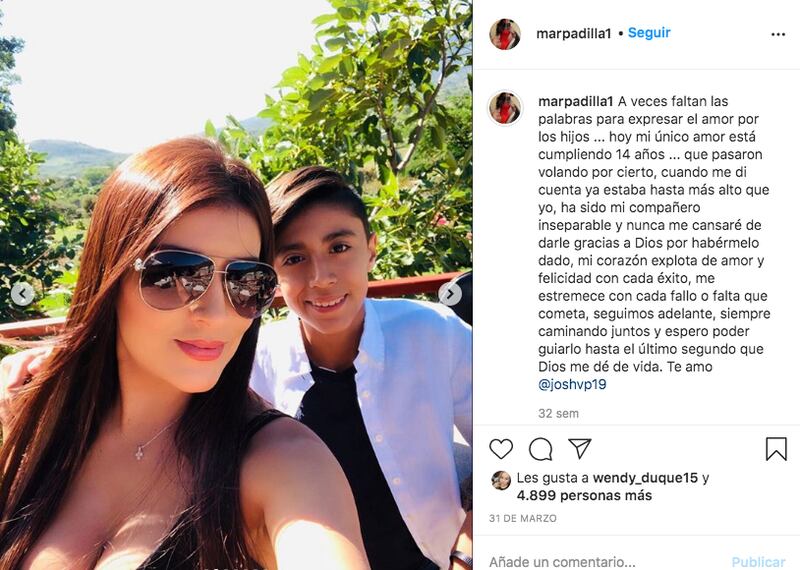Open the @joshvp19 mention link
800x570 pixels.
click(572, 384)
